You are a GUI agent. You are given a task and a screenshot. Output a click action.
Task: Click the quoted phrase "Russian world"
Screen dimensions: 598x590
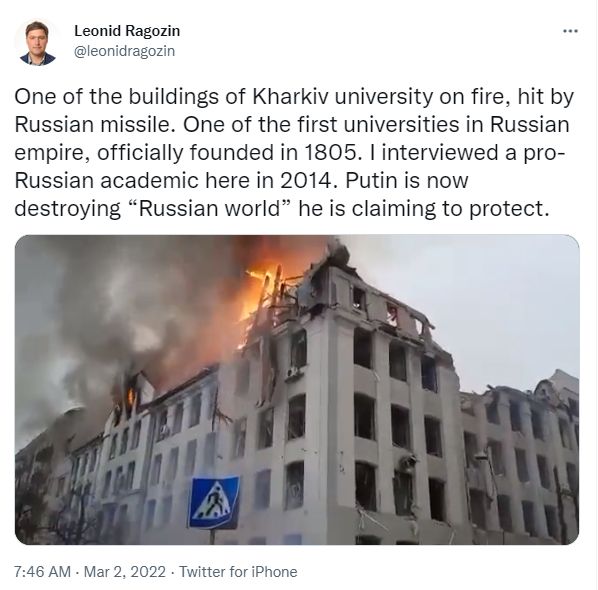(210, 209)
